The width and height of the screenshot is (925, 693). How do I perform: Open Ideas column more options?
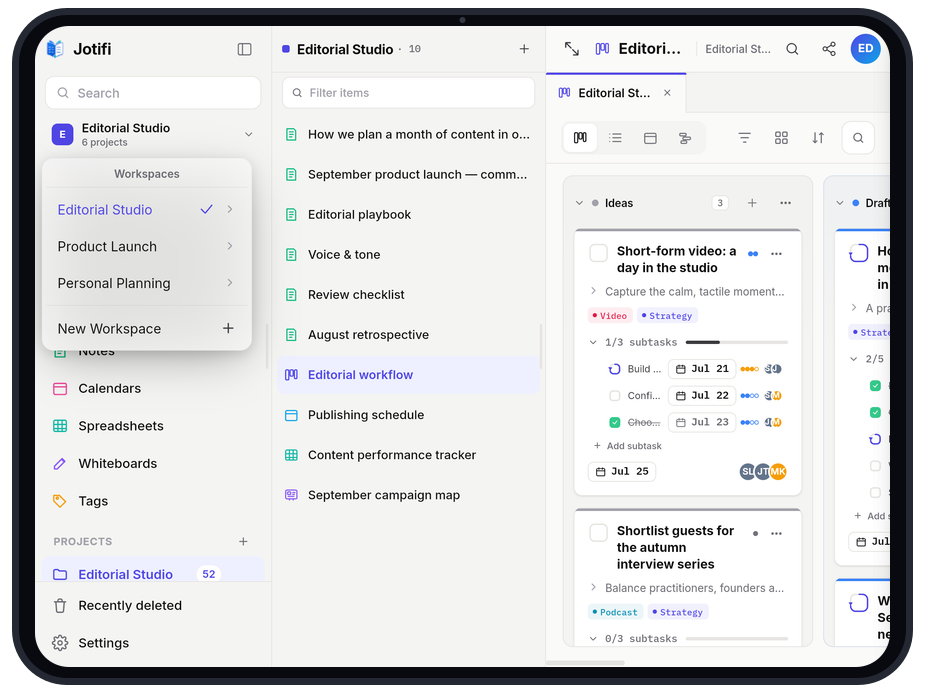click(785, 203)
